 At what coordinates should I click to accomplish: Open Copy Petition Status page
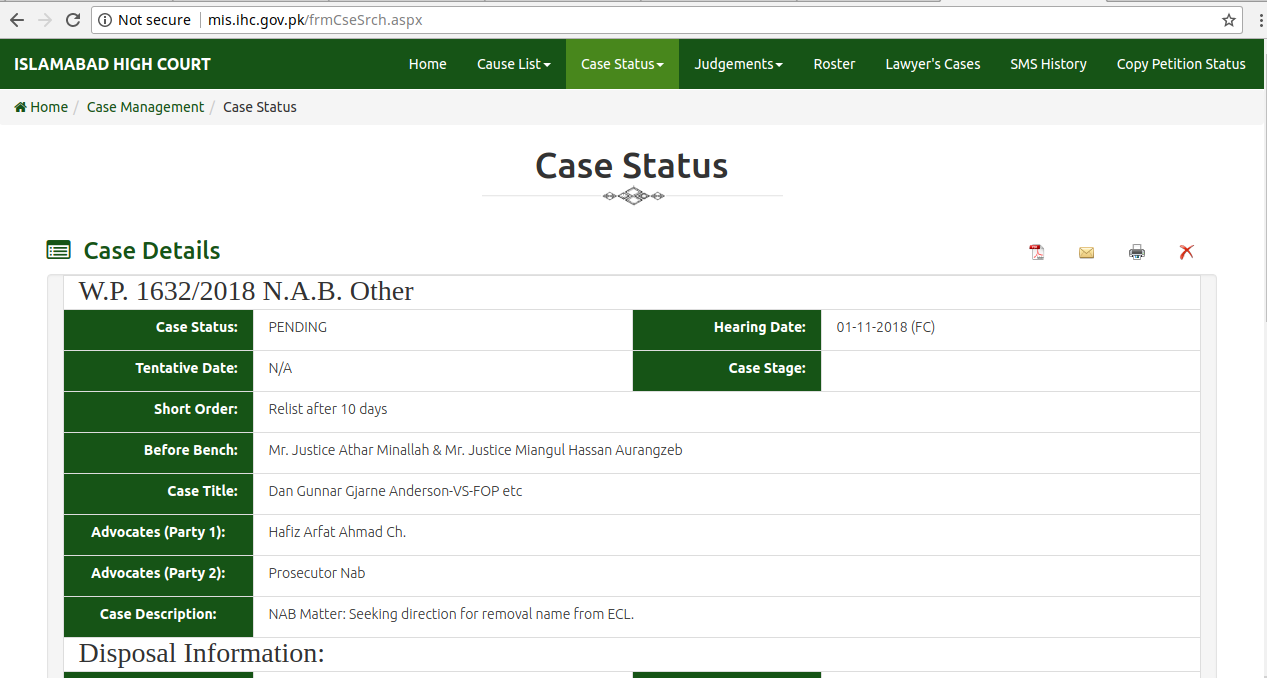1181,64
